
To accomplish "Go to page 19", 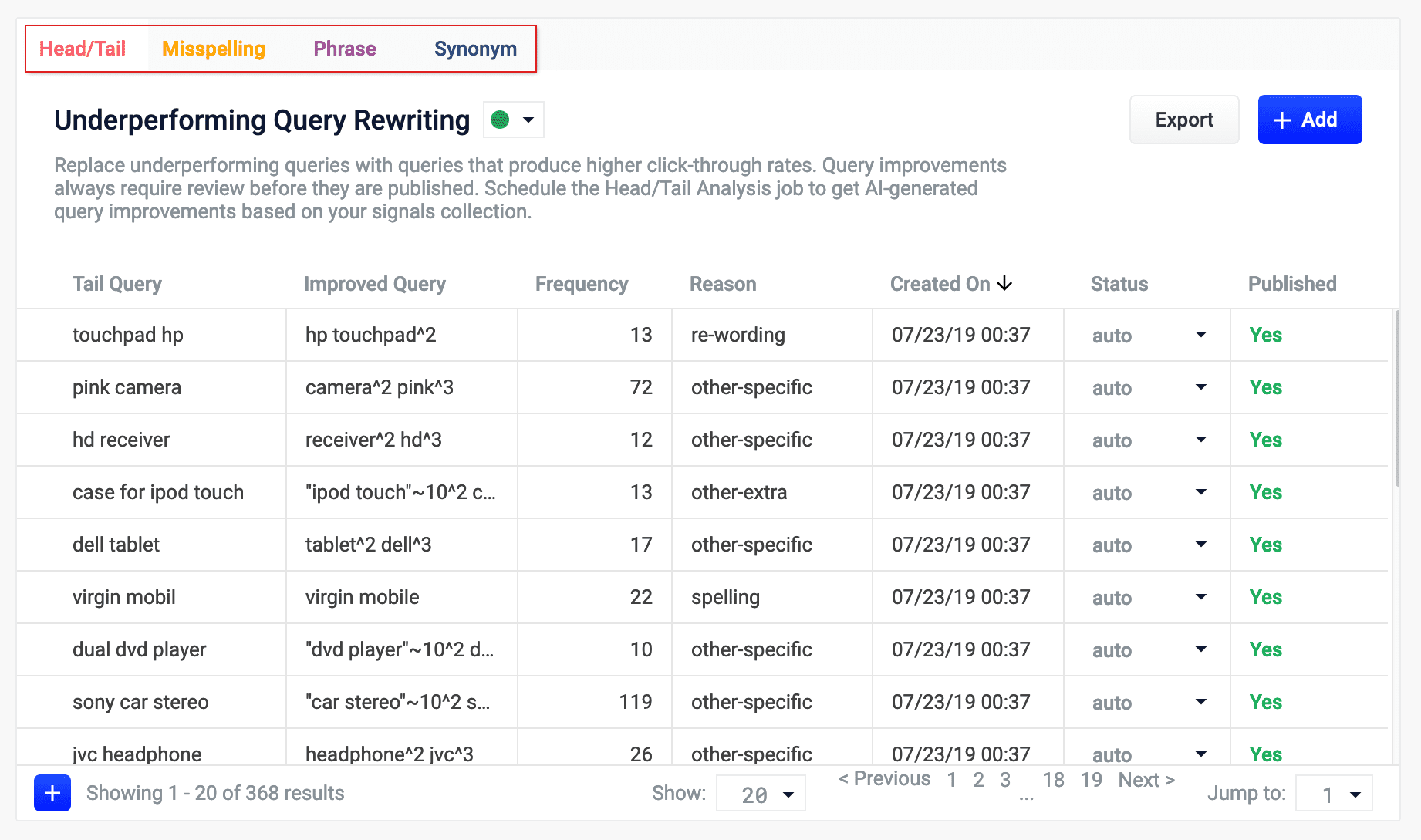I will coord(1091,780).
